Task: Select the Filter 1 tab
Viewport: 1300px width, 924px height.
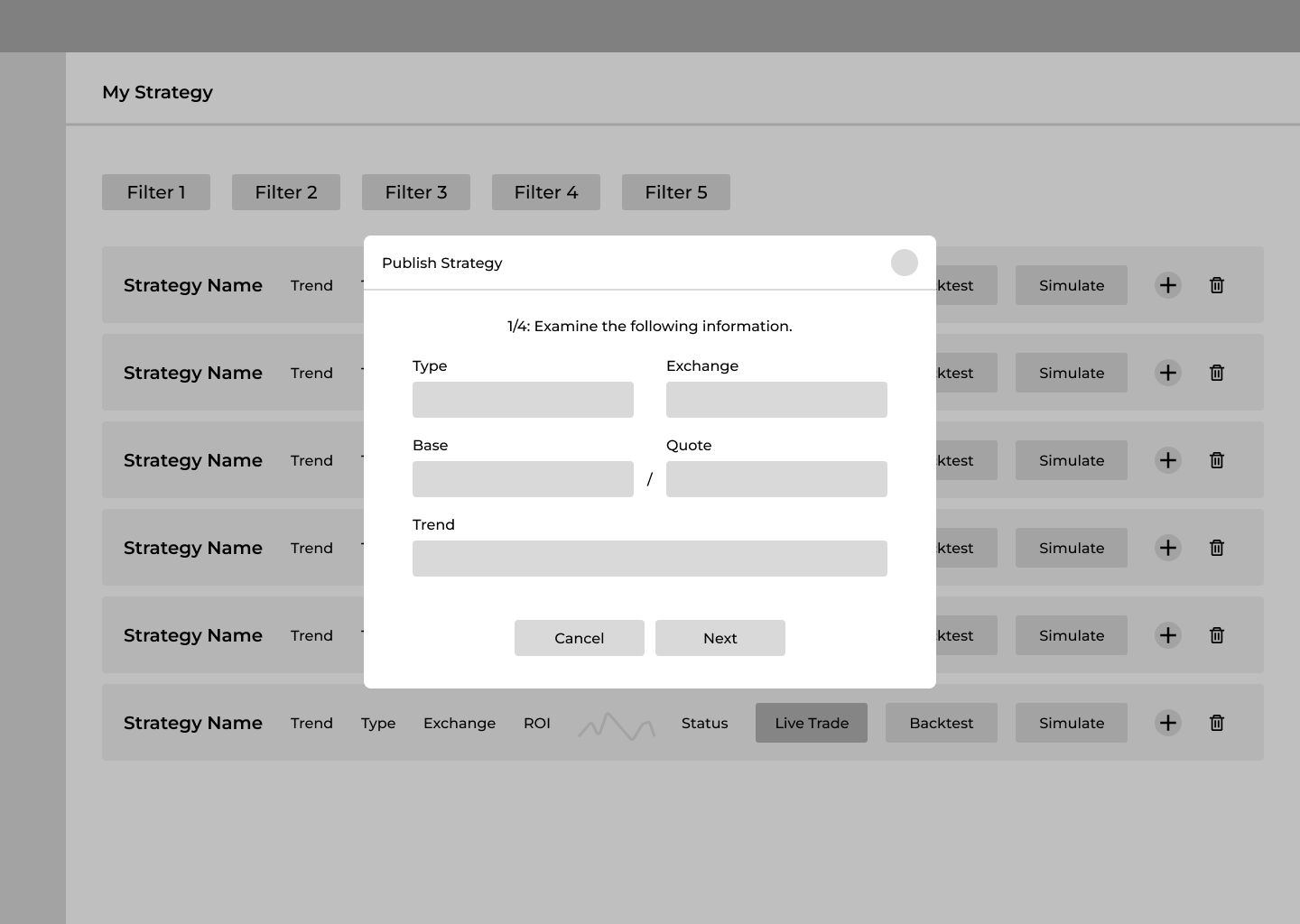Action: 156,192
